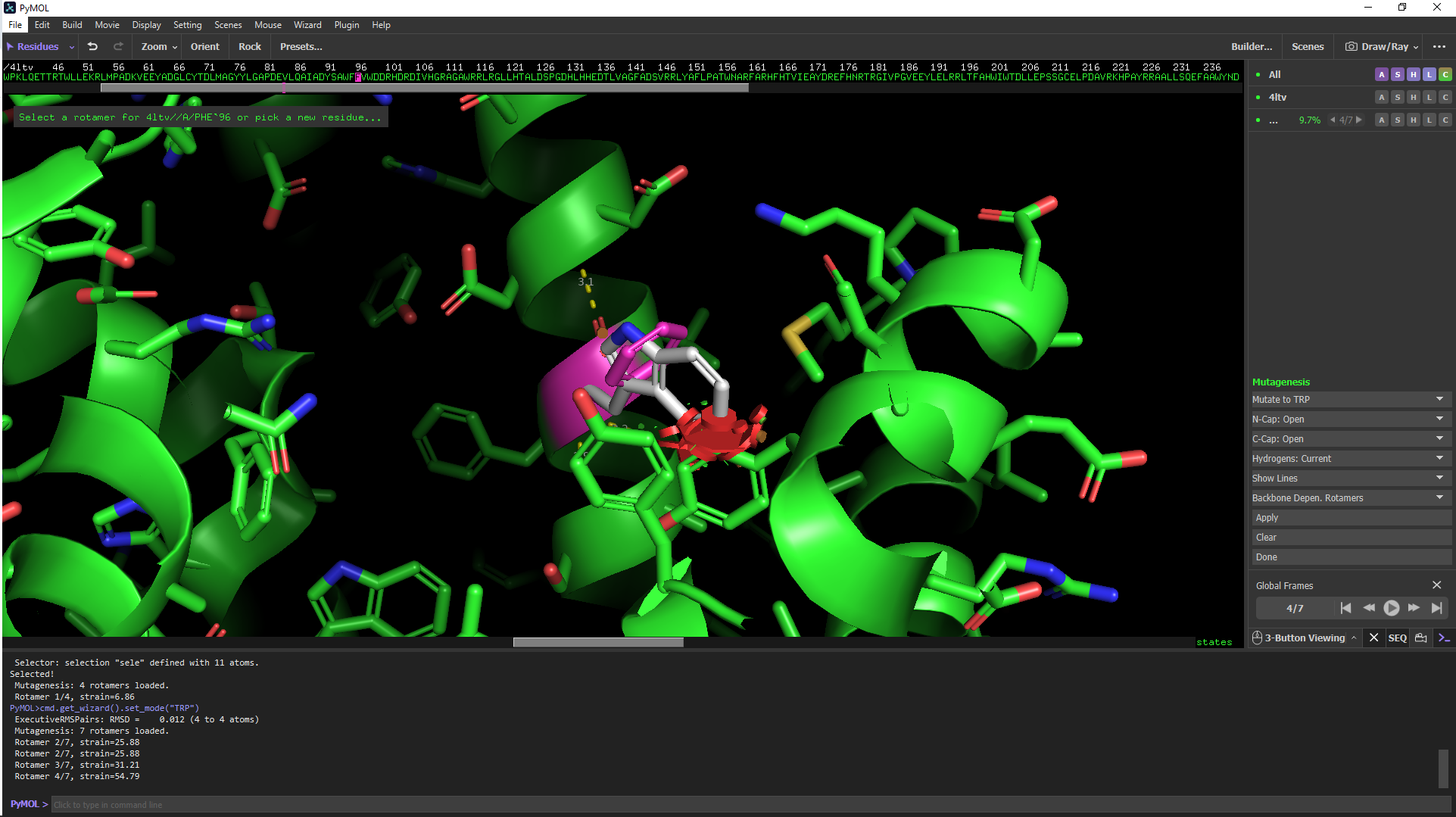This screenshot has height=817, width=1456.
Task: Click the green C color button for All
Action: pyautogui.click(x=1445, y=74)
